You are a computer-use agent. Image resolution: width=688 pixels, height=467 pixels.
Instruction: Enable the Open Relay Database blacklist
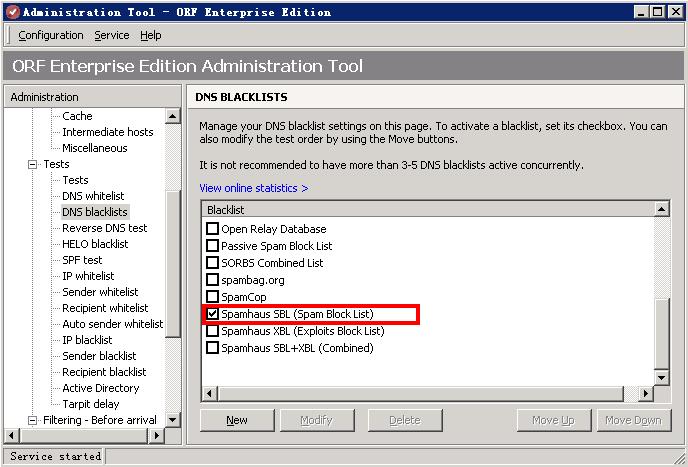pyautogui.click(x=212, y=229)
